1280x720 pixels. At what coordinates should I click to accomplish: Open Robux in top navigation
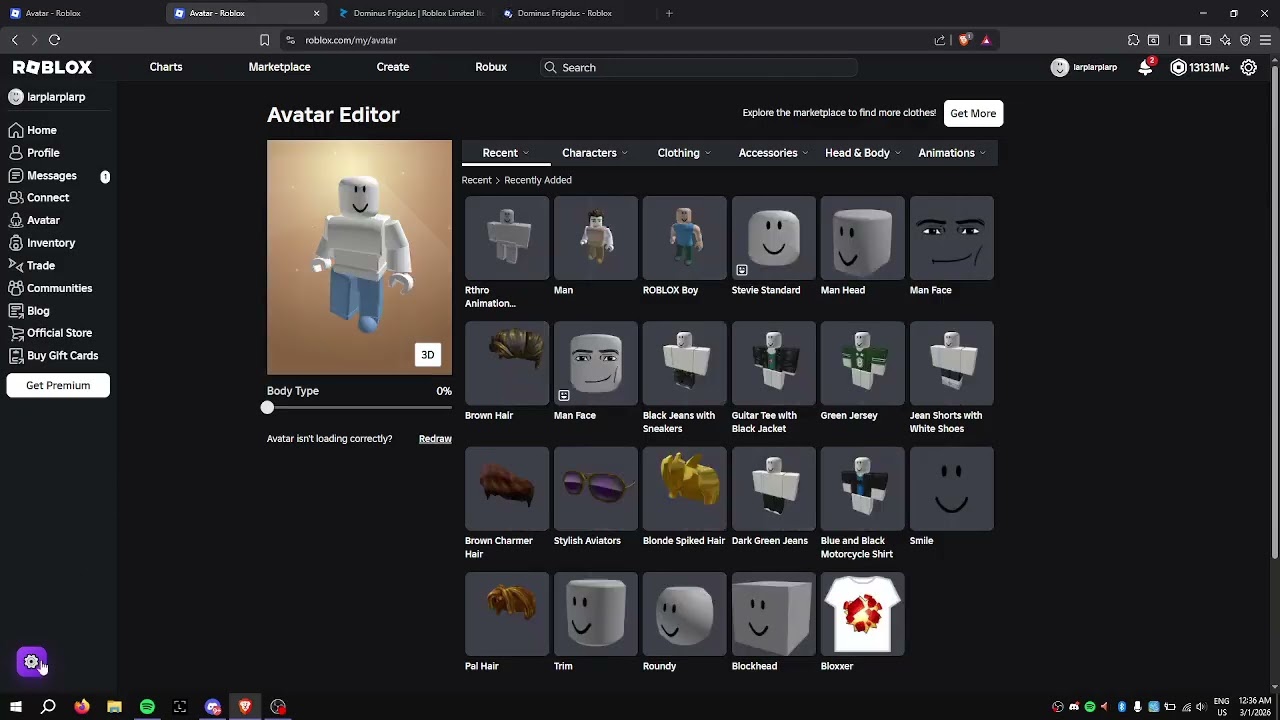pyautogui.click(x=491, y=67)
